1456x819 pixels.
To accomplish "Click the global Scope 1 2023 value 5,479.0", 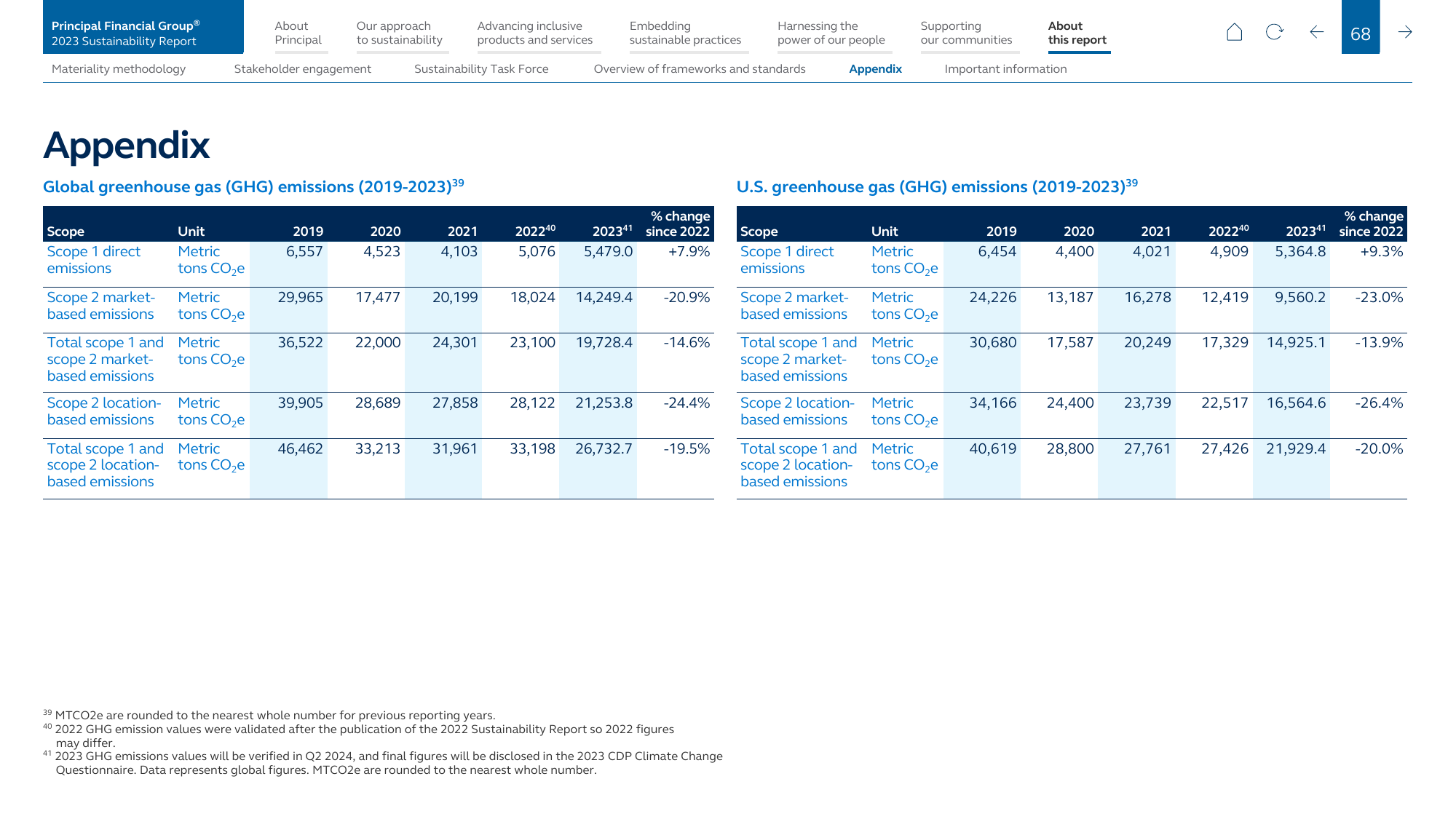I will (608, 252).
